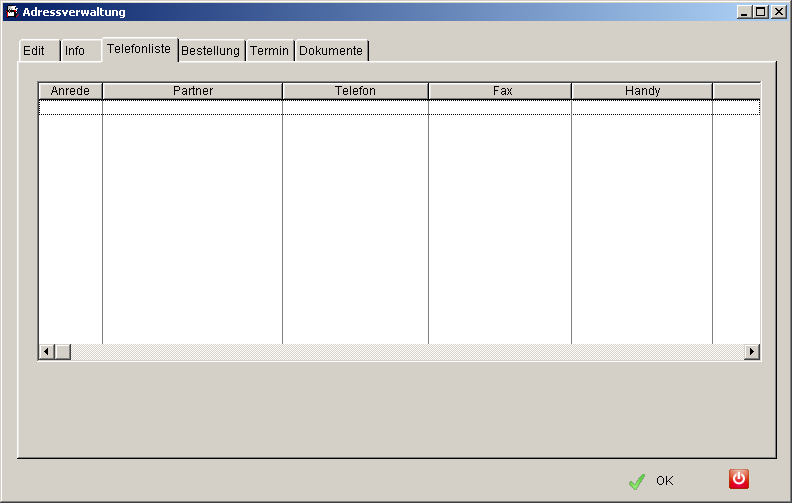Click the right scroll arrow of the table
The image size is (792, 503).
[752, 351]
